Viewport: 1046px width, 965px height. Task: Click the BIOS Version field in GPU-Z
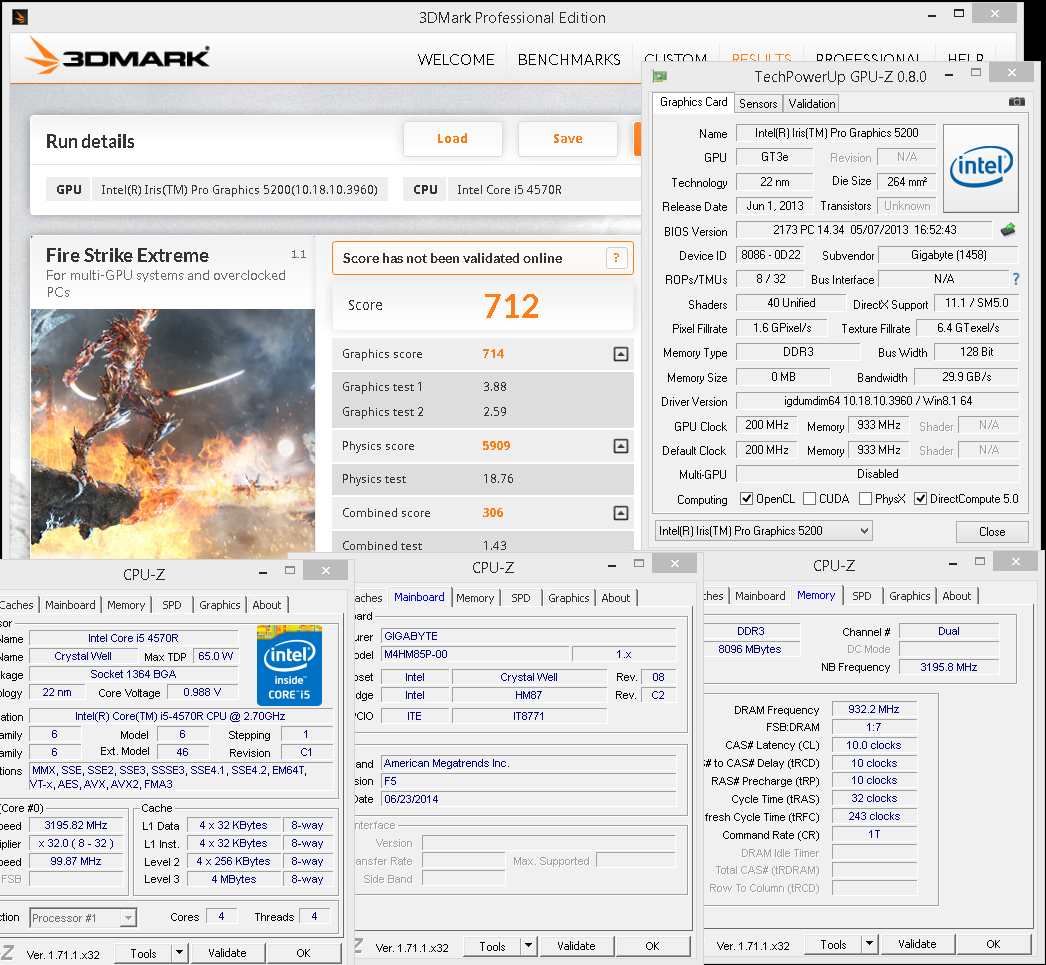tap(865, 230)
